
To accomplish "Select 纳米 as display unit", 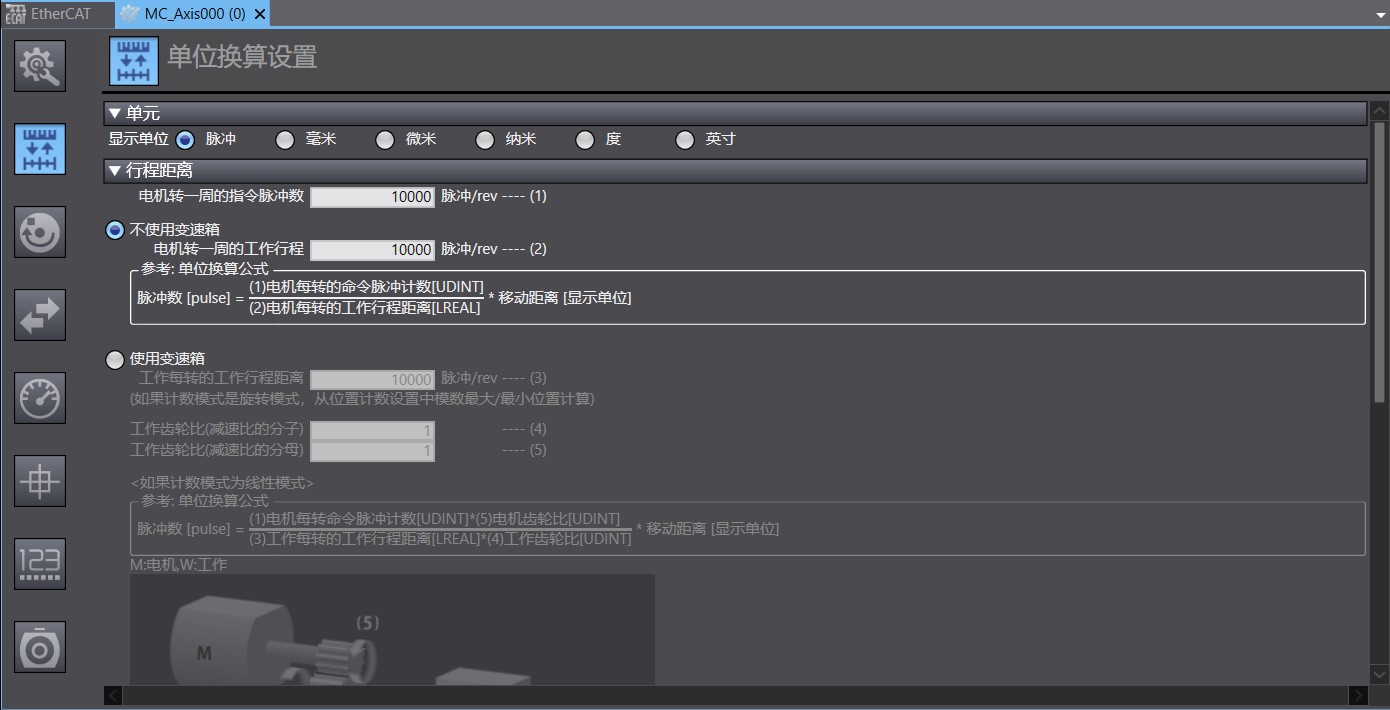I will click(x=485, y=139).
